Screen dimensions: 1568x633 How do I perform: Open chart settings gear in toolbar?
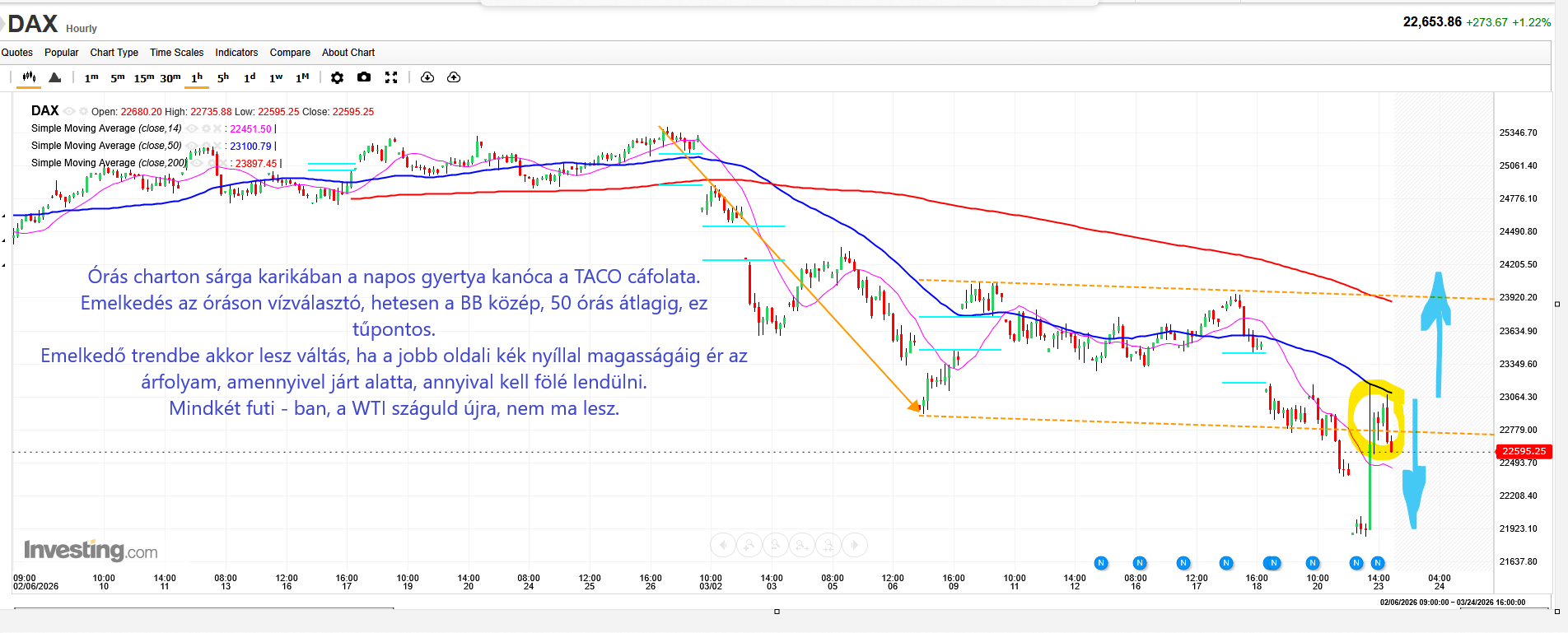click(337, 77)
